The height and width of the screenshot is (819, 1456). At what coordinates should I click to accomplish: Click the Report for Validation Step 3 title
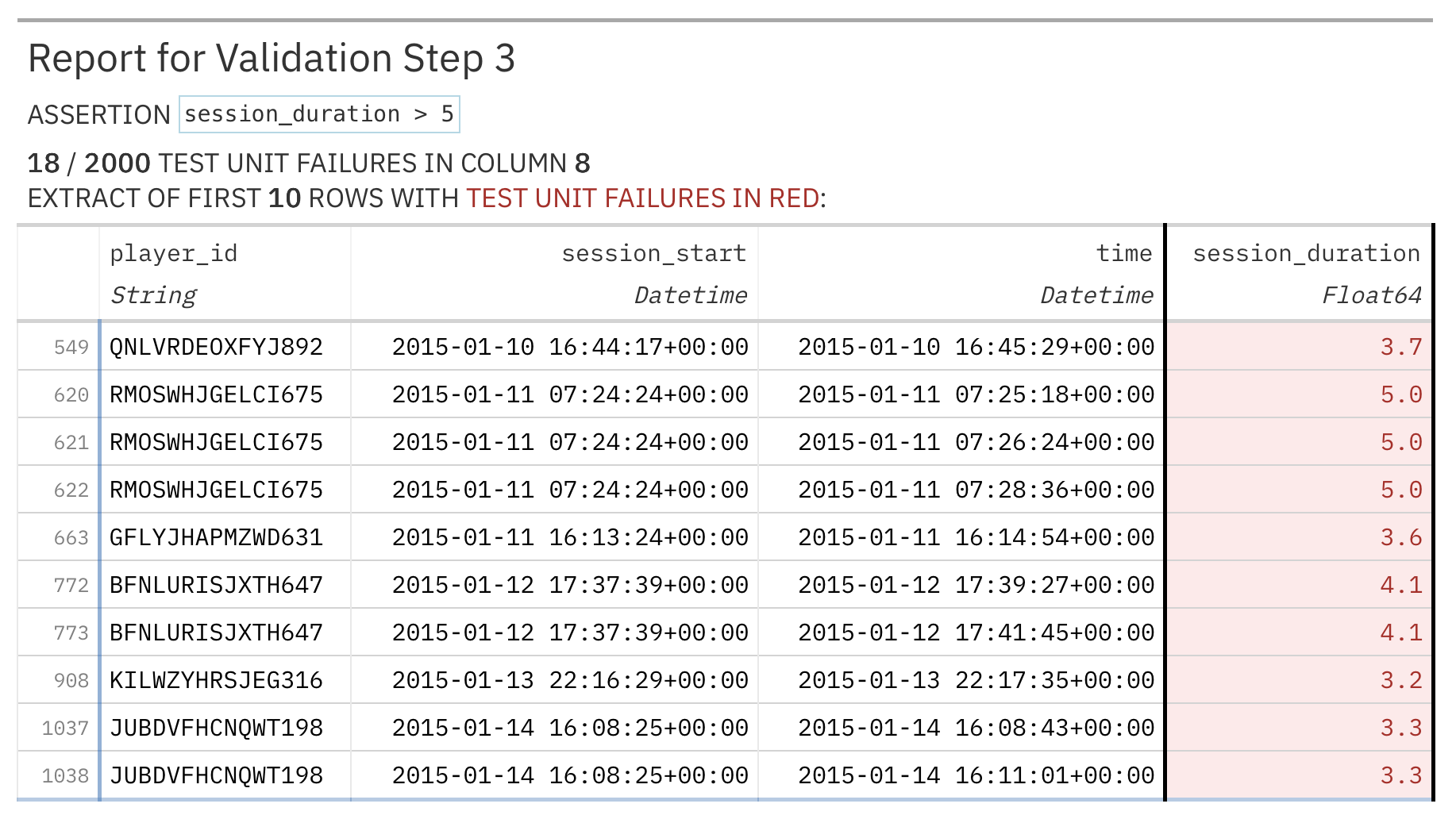coord(272,59)
